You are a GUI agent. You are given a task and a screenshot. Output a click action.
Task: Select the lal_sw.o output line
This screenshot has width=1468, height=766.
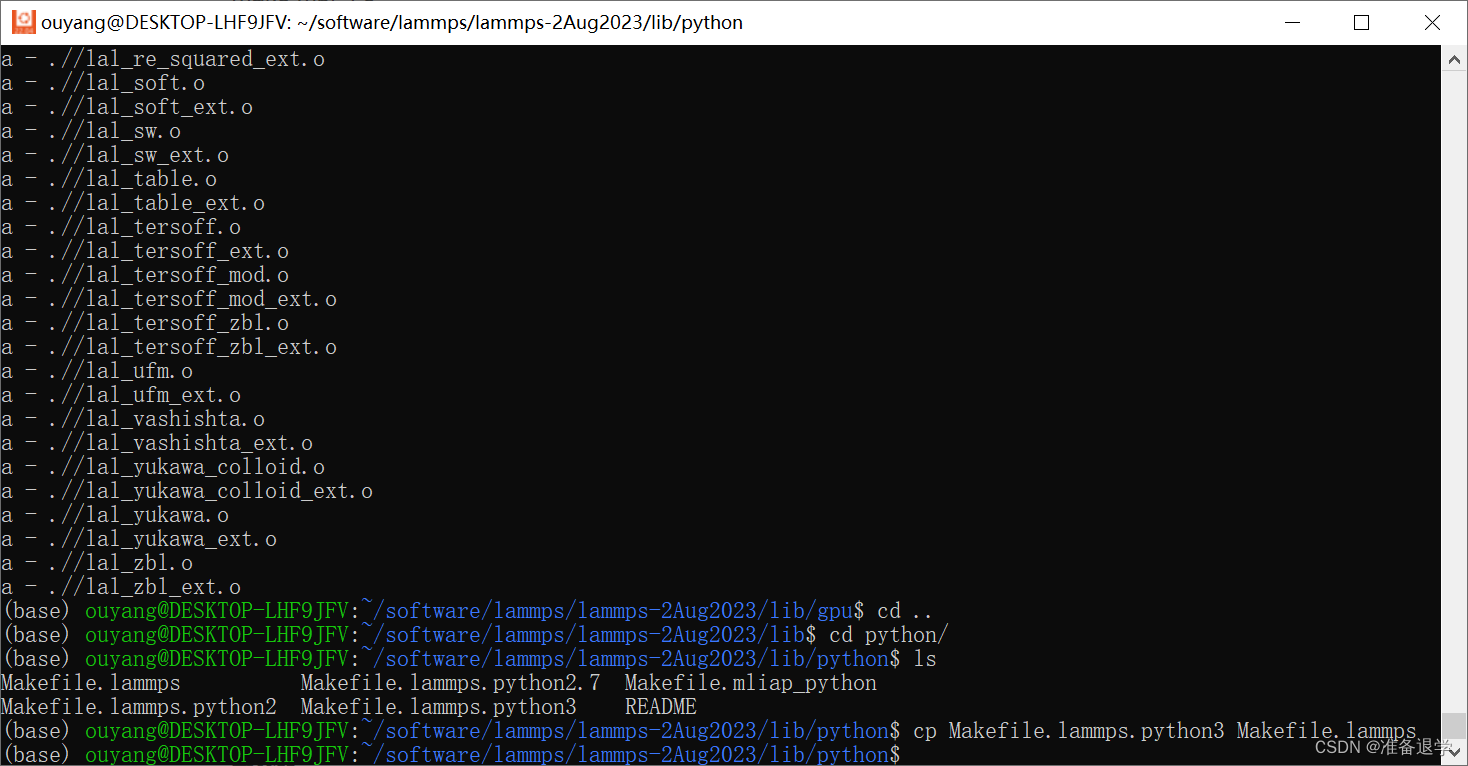coord(120,130)
